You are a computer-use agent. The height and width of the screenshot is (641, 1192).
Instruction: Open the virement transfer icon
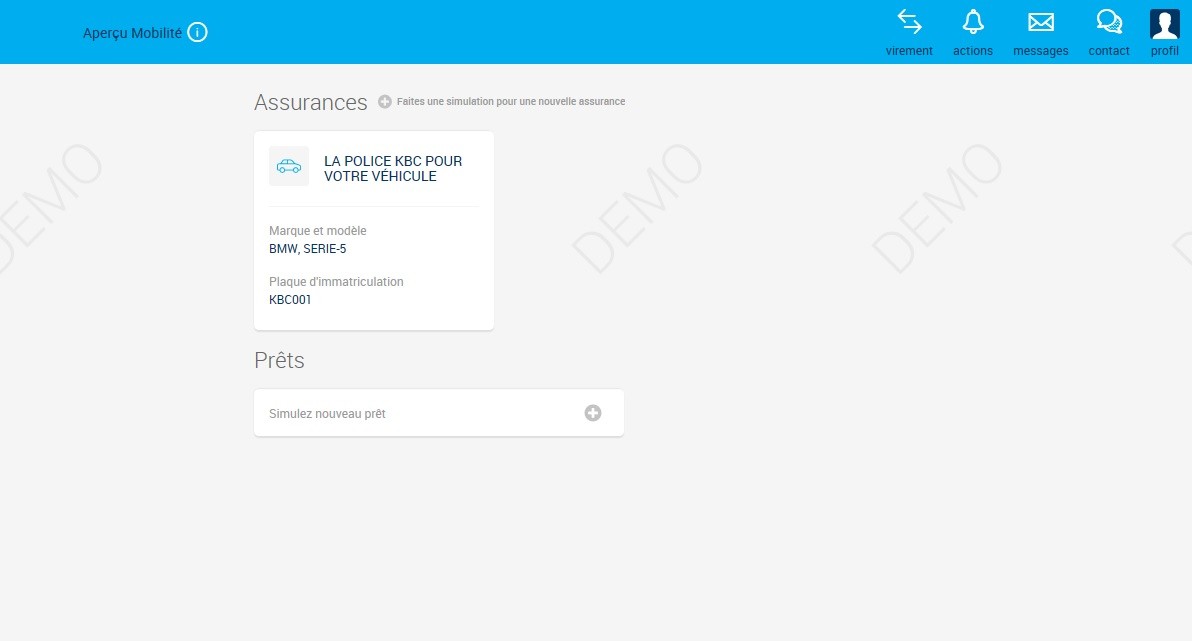(908, 21)
